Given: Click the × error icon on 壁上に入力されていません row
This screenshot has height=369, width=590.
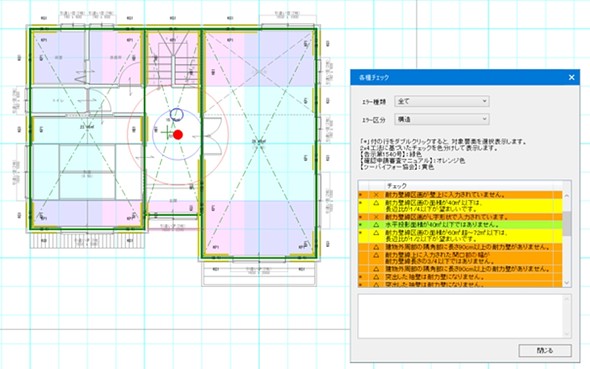Looking at the screenshot, I should (376, 195).
